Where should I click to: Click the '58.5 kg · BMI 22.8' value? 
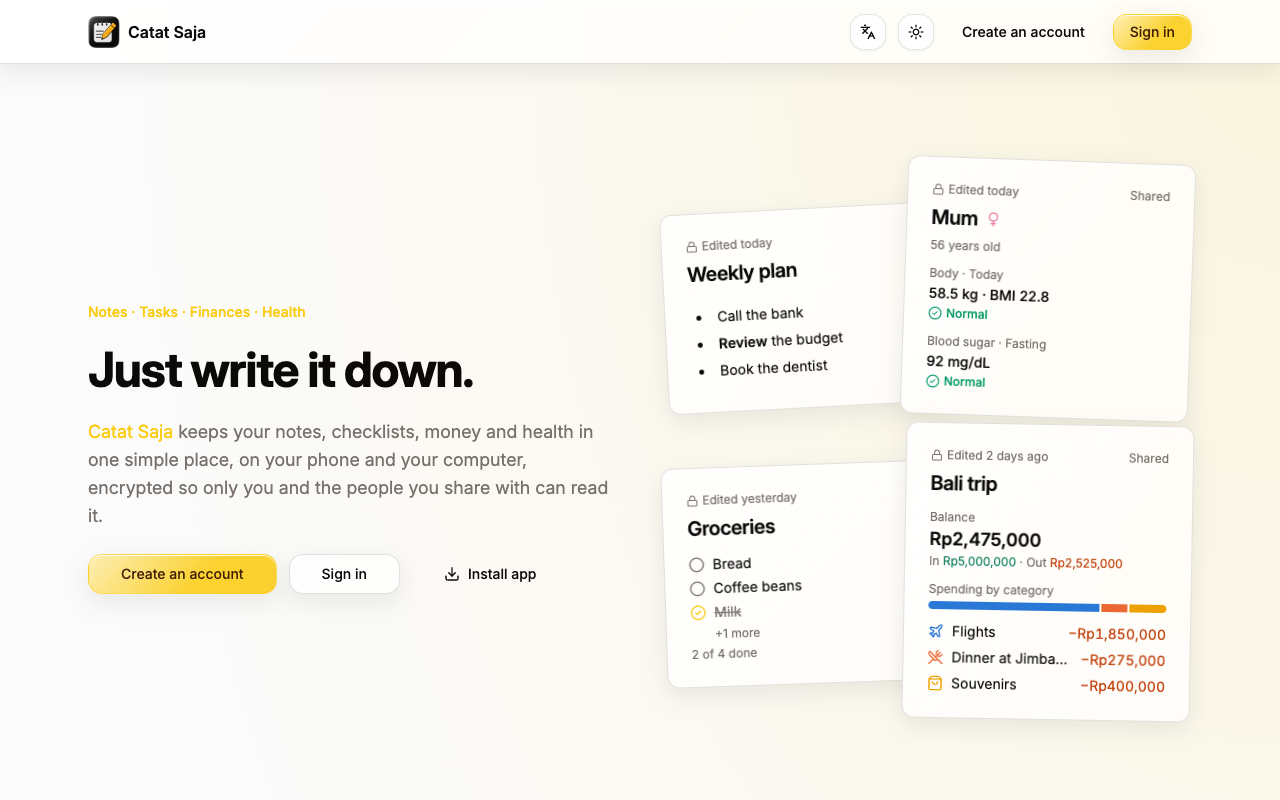989,294
